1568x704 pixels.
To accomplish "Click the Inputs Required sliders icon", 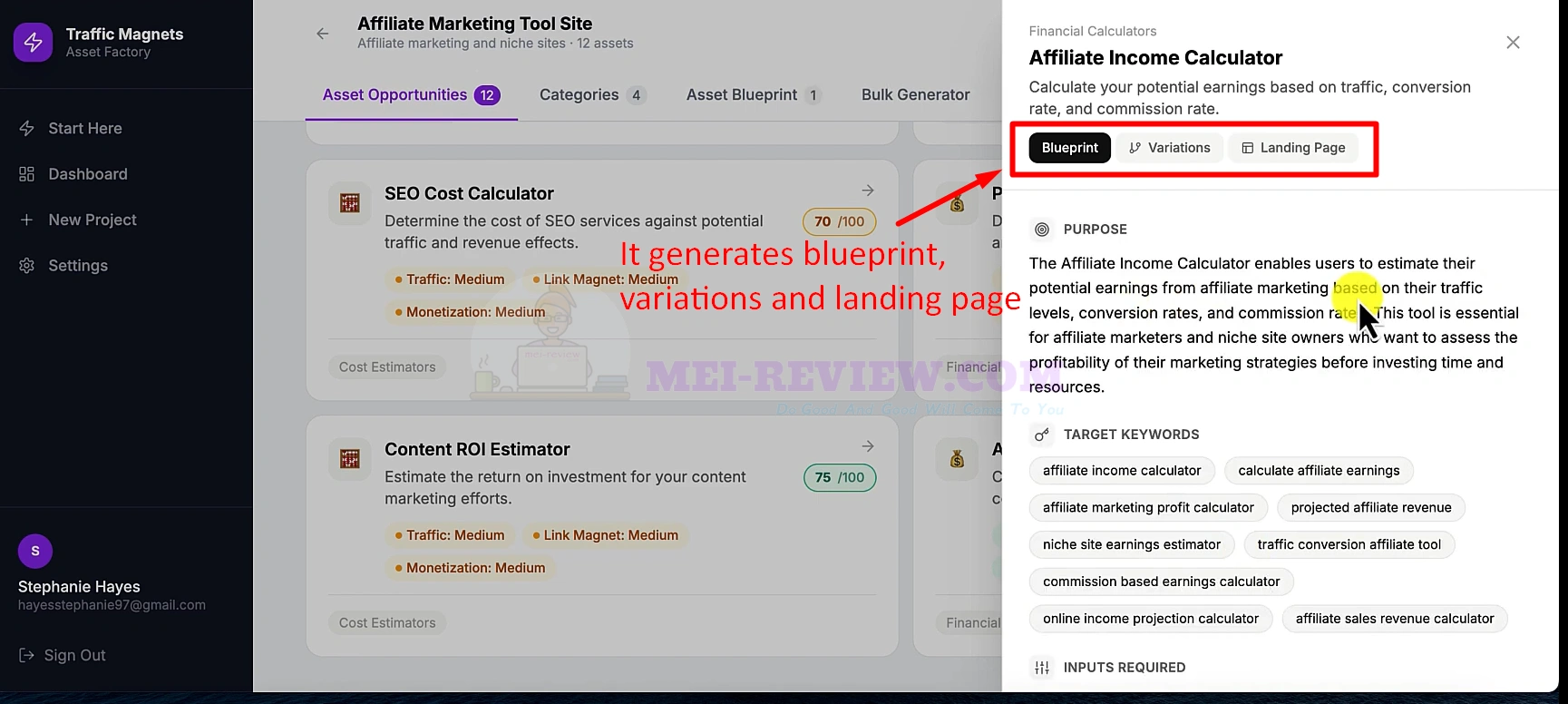I will click(1042, 668).
